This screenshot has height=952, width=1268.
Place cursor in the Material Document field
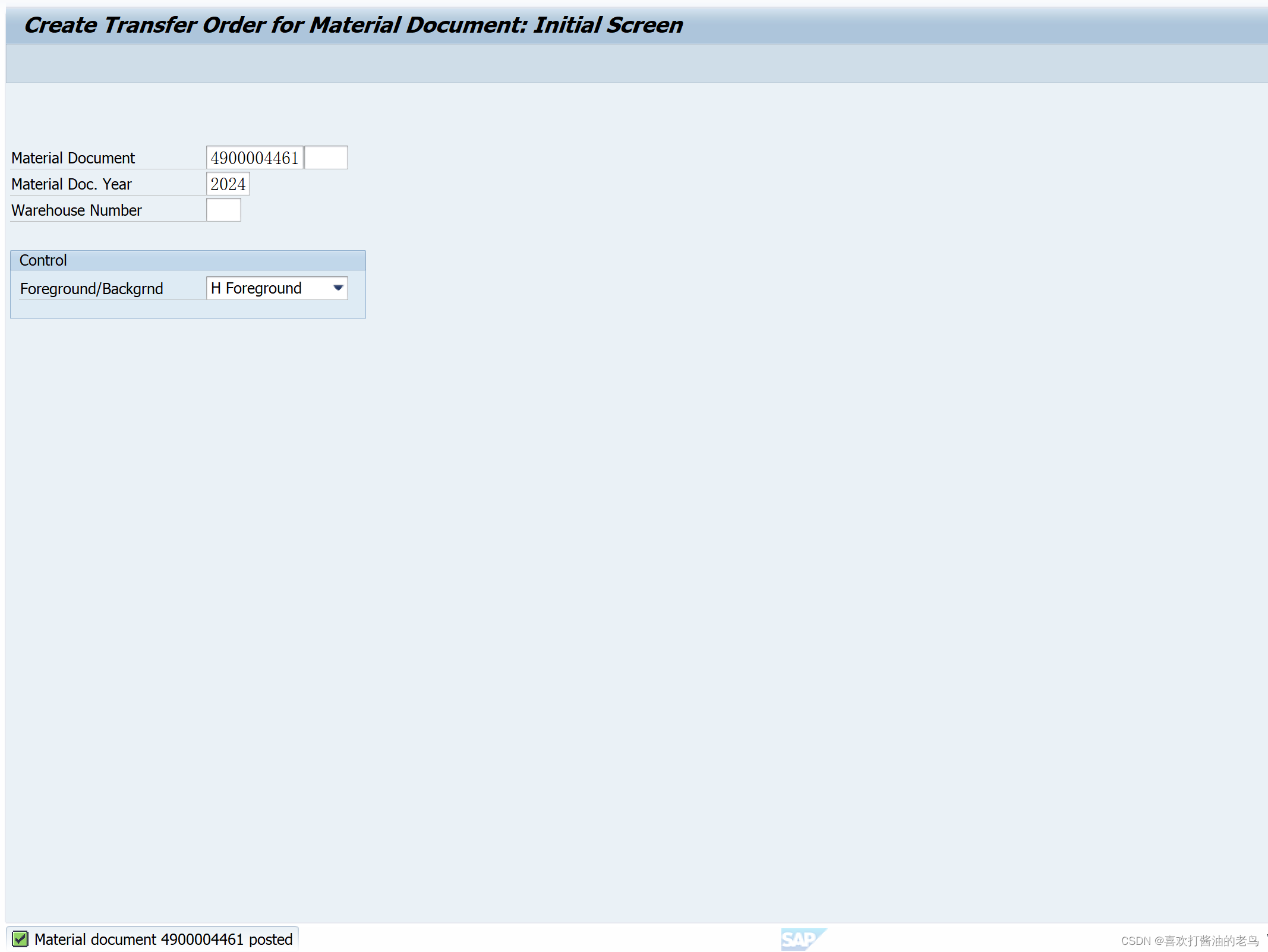(254, 157)
